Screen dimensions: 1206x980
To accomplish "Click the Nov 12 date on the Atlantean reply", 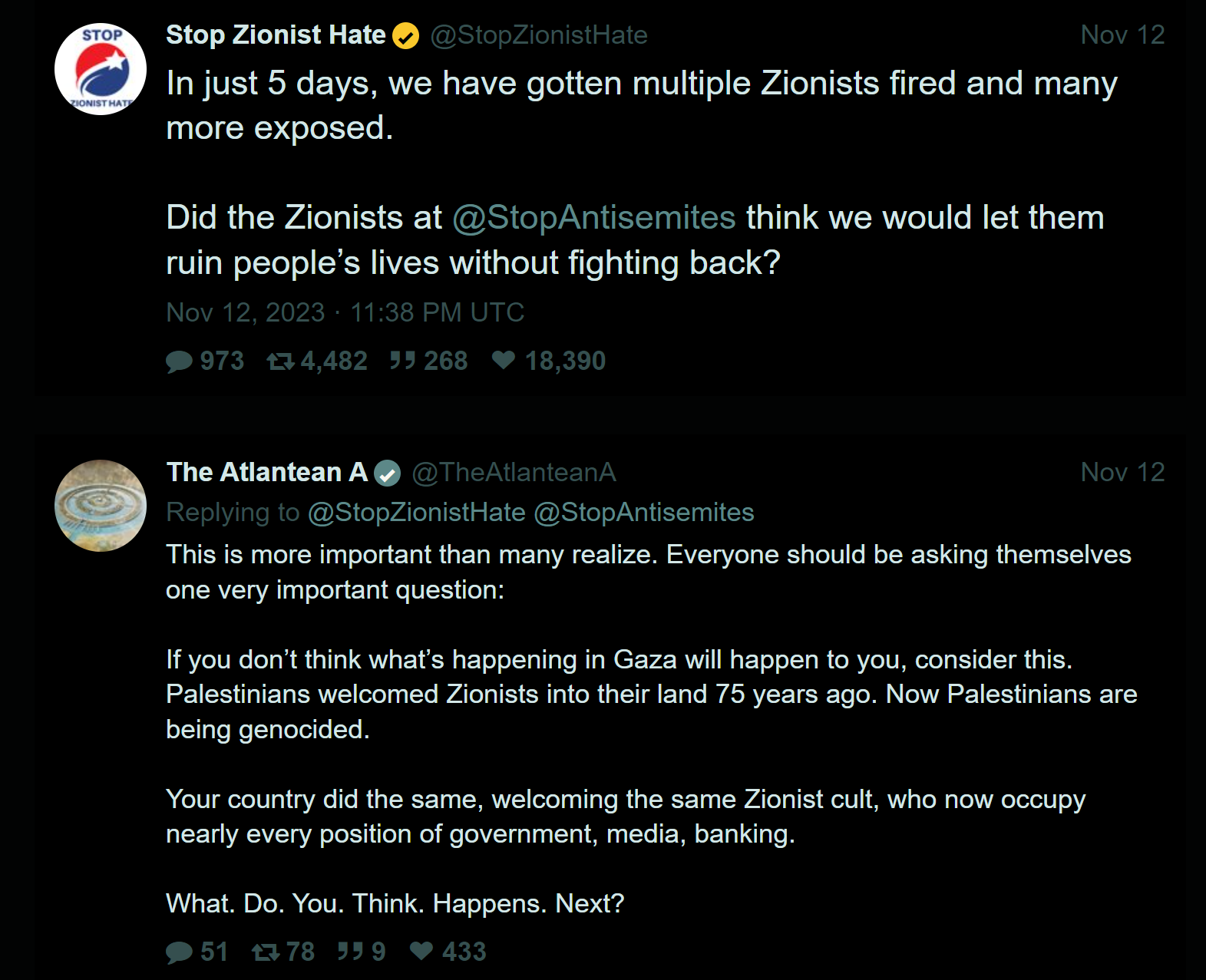I will [x=1122, y=473].
